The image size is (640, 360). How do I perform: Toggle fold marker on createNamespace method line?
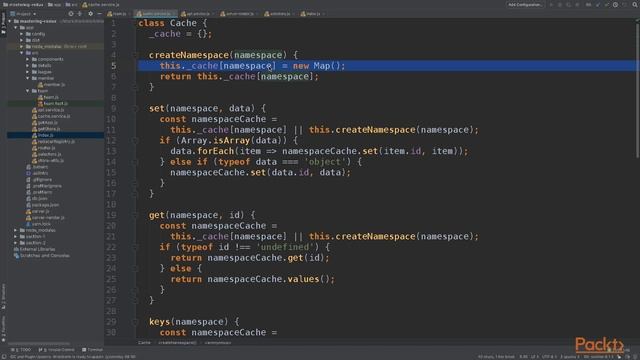[x=135, y=55]
